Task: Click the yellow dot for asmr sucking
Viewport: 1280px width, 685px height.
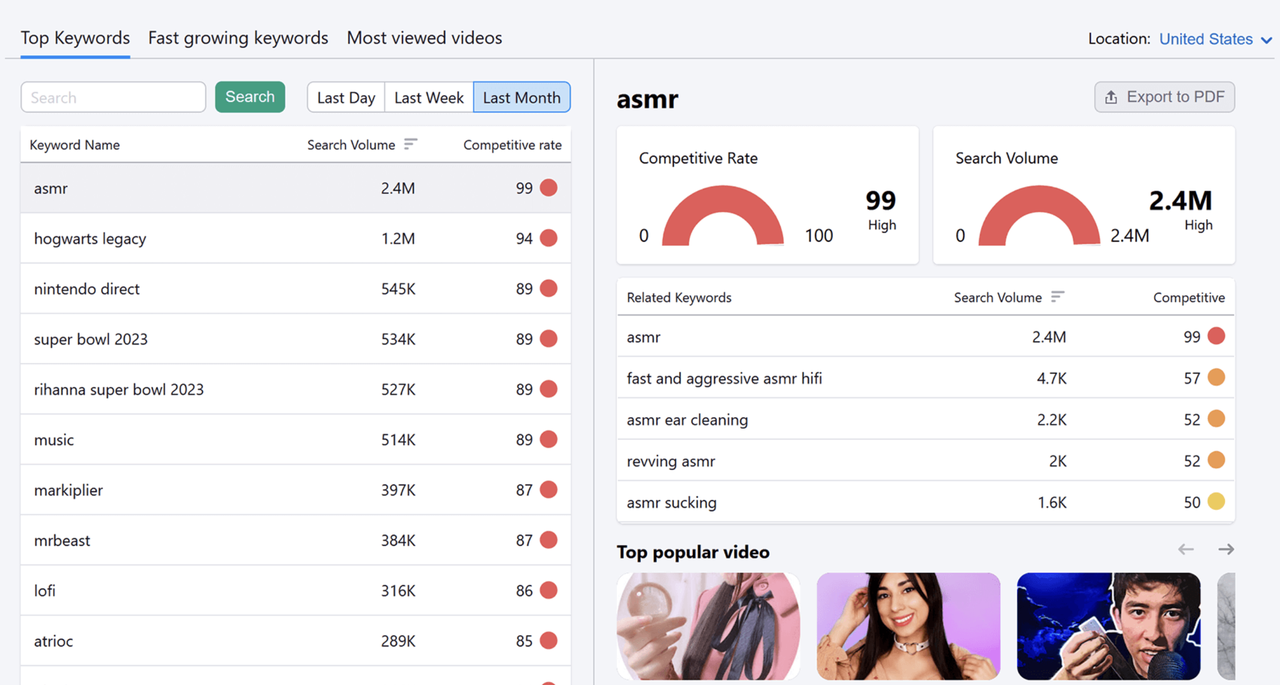Action: point(1216,502)
